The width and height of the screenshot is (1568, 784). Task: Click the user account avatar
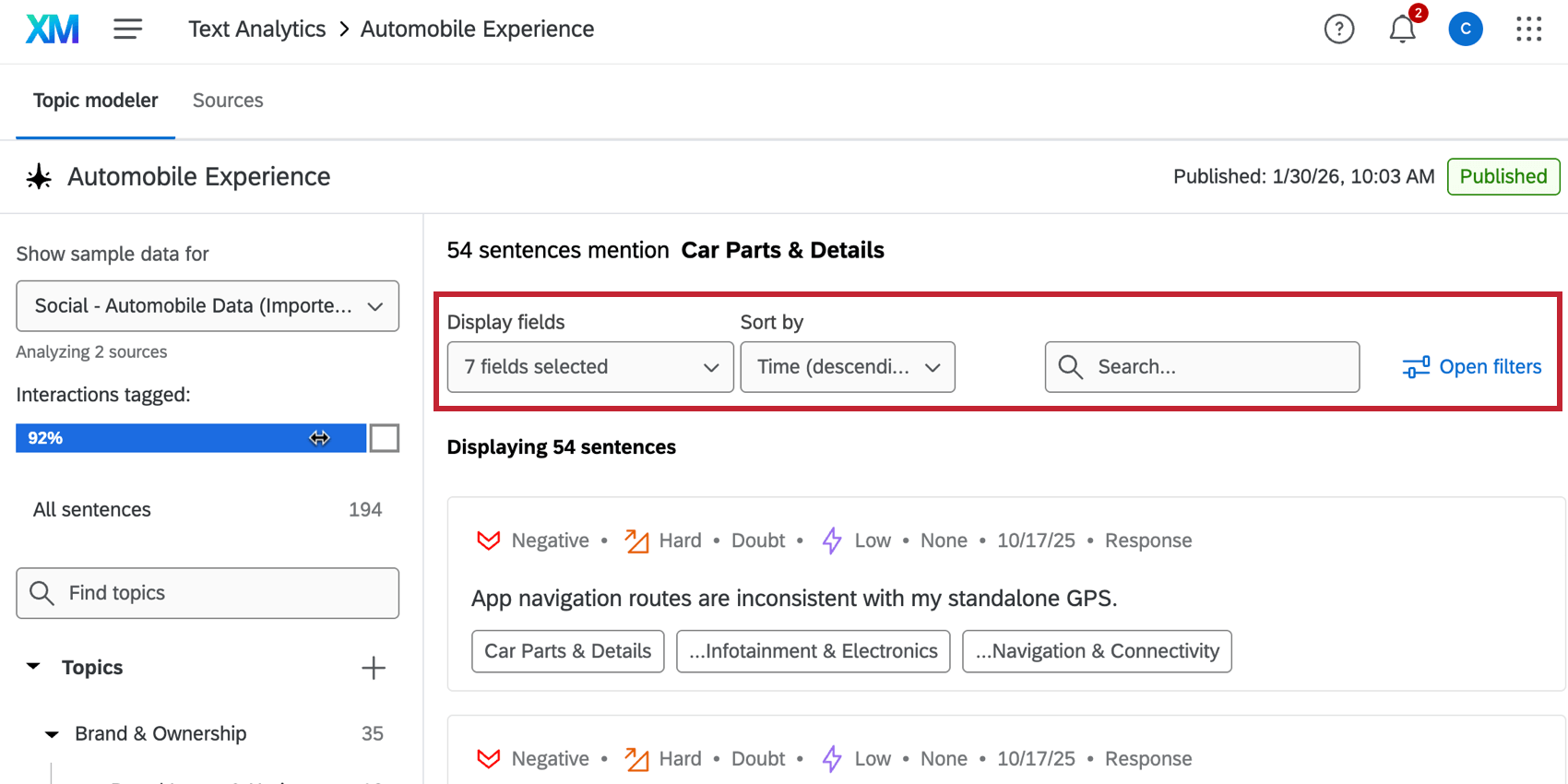tap(1465, 30)
